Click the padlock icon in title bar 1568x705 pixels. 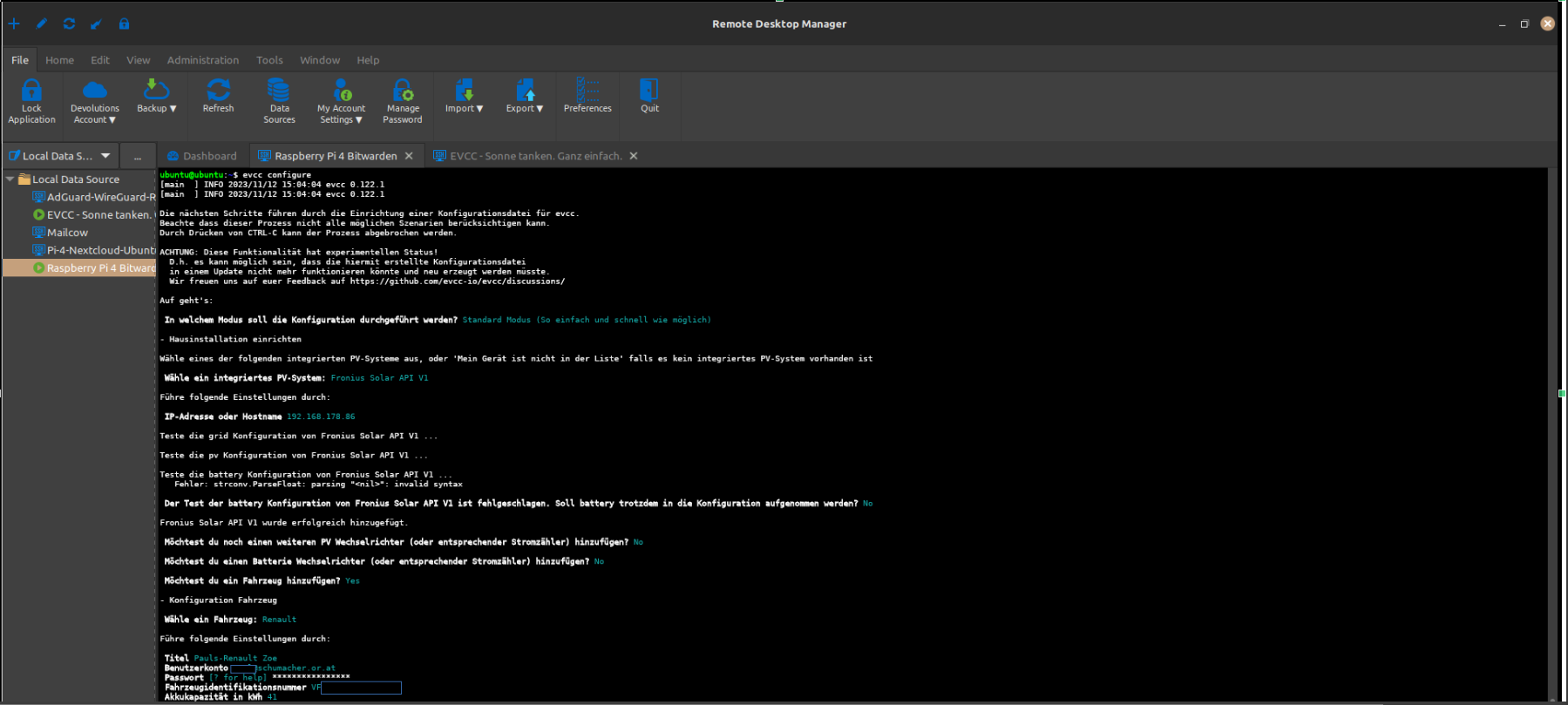124,24
